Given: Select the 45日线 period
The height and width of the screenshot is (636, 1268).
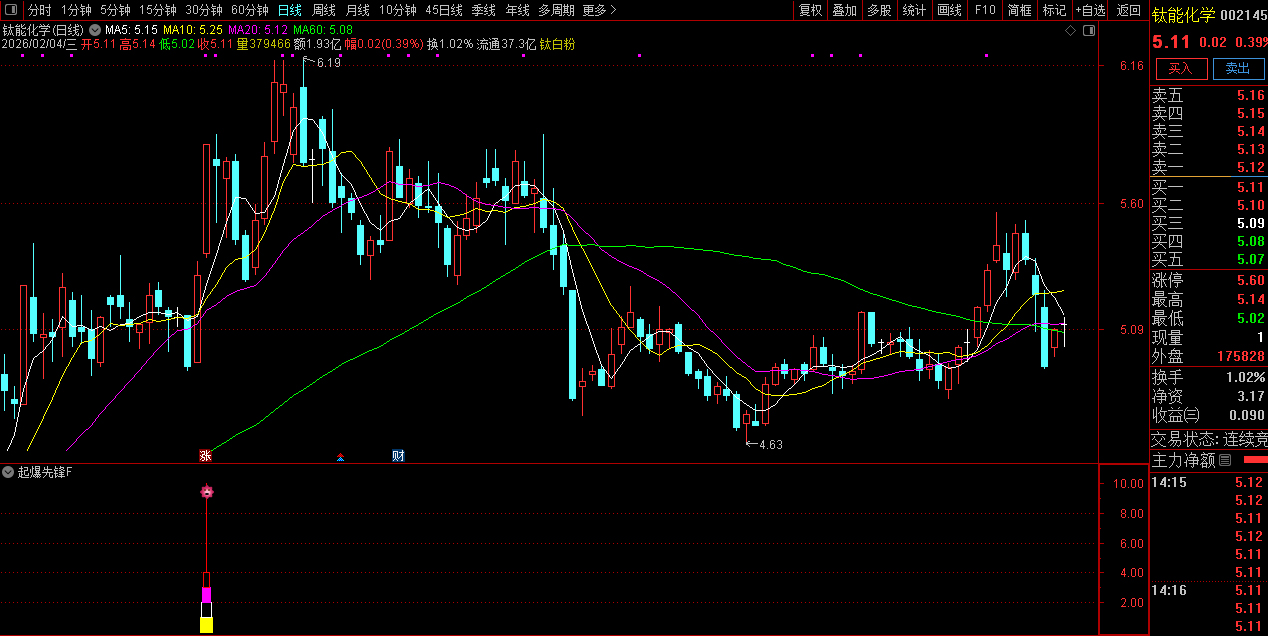Looking at the screenshot, I should pos(444,10).
